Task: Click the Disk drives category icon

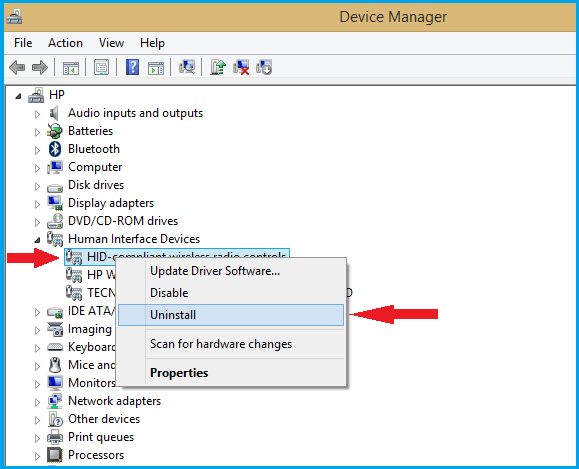Action: point(55,187)
